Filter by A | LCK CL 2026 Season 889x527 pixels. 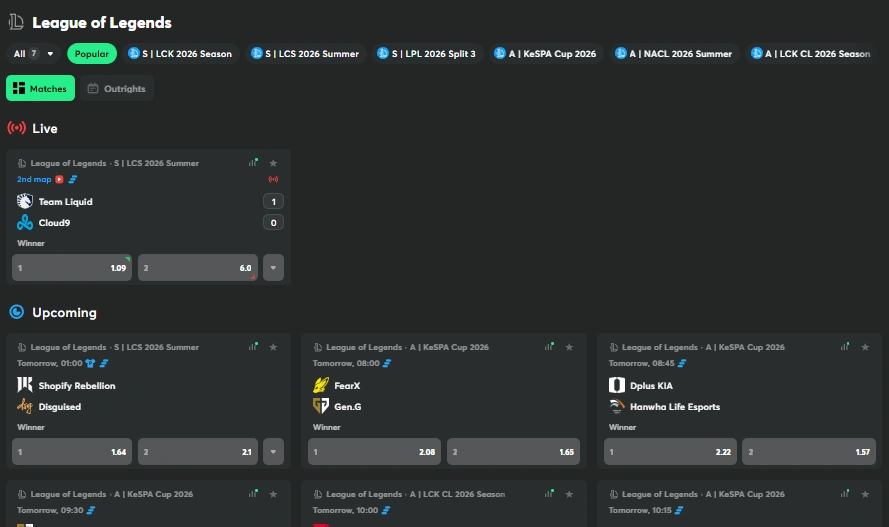tap(811, 54)
